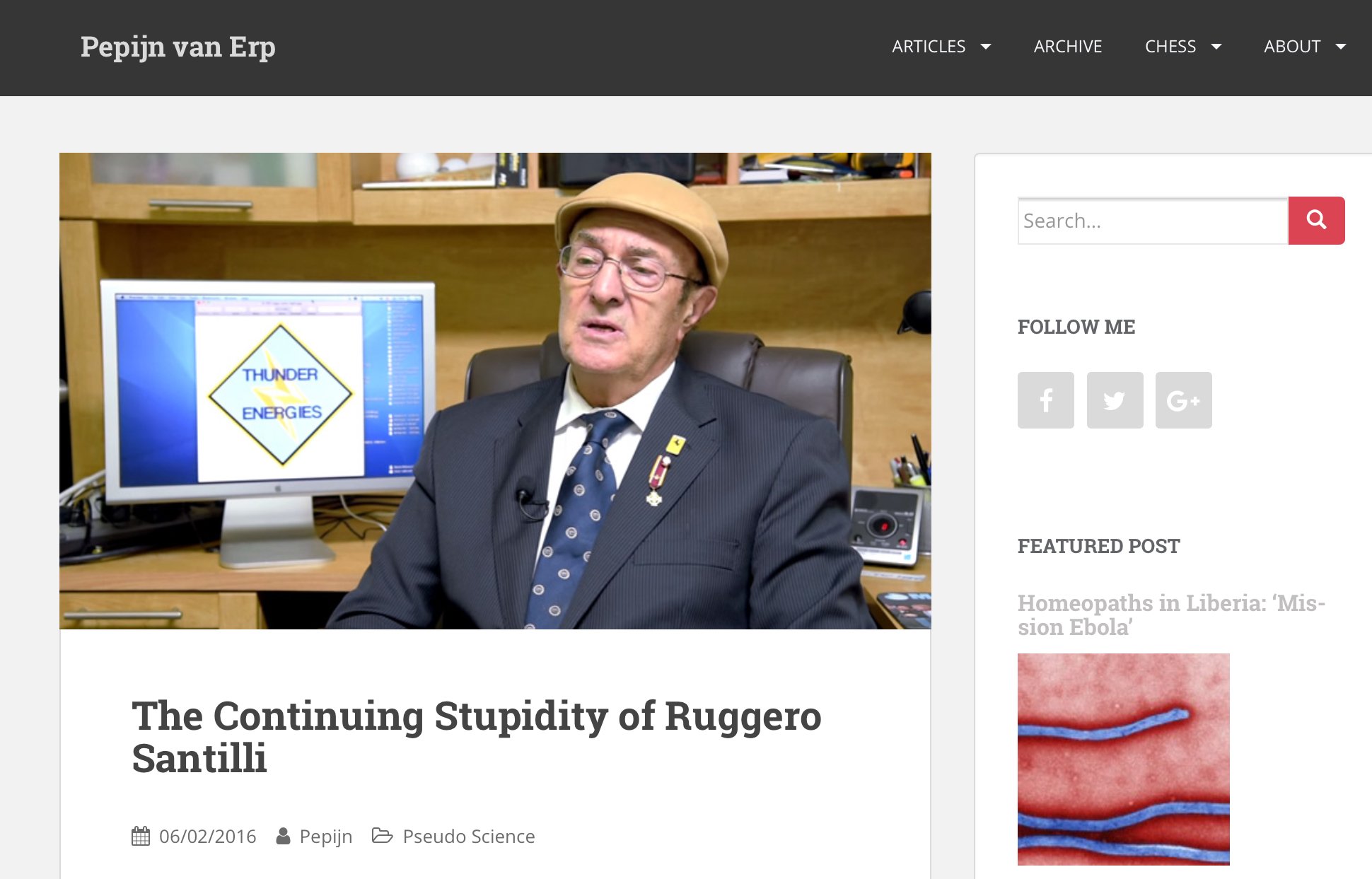Click the author person icon beside Pepijn

283,836
